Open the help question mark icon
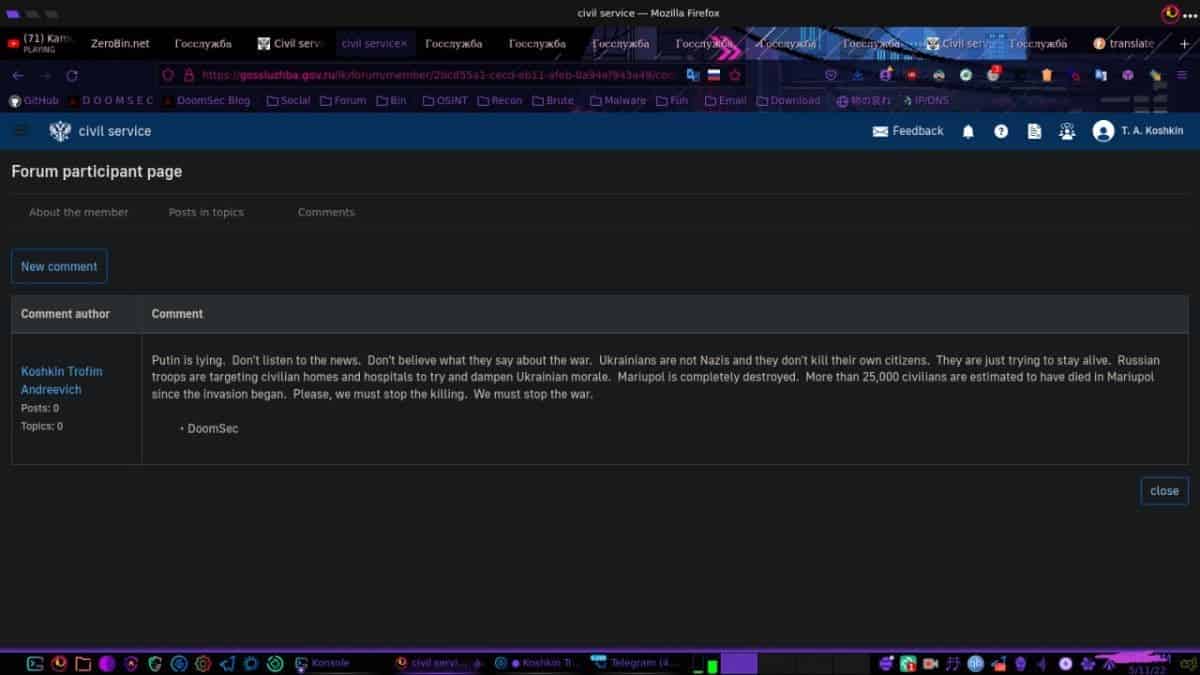The height and width of the screenshot is (675, 1200). point(1001,131)
